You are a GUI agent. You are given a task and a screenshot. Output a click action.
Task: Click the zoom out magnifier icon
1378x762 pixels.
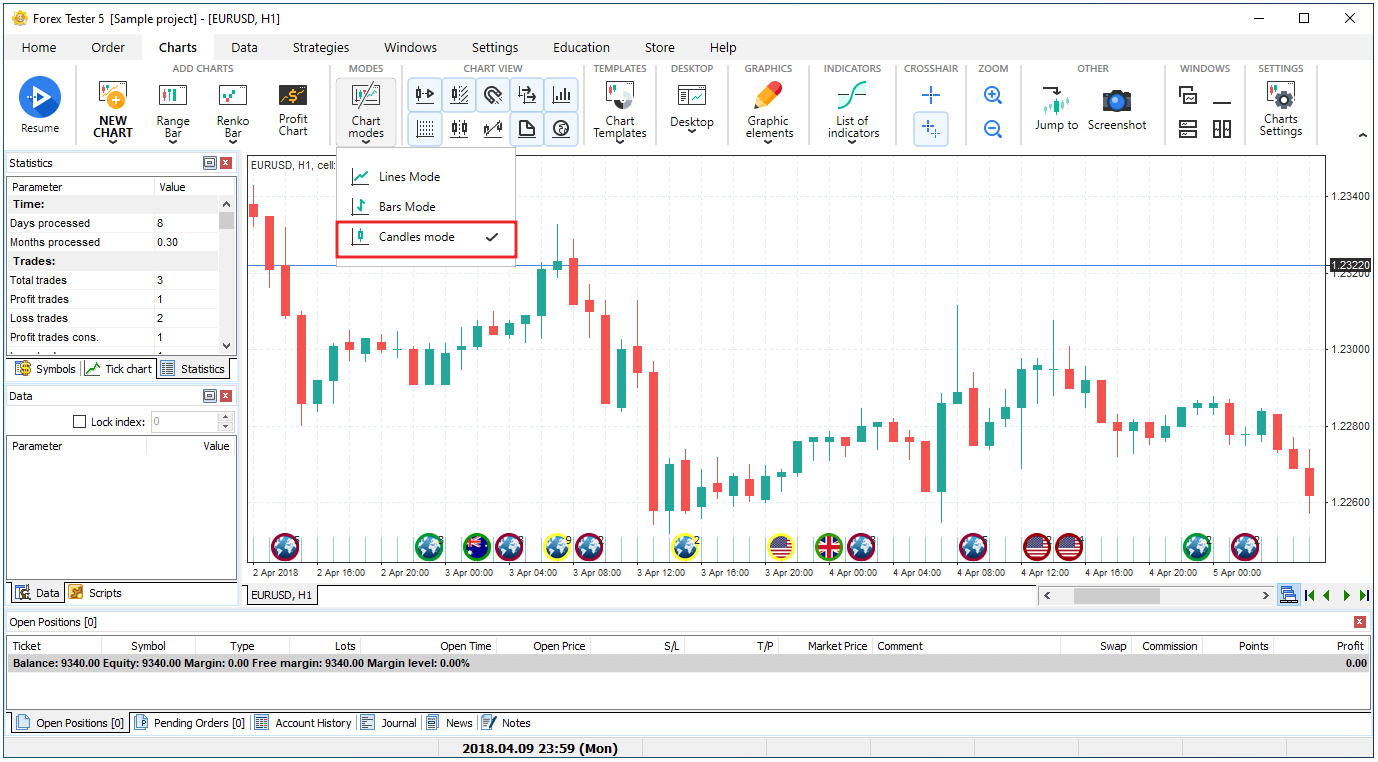pyautogui.click(x=992, y=128)
